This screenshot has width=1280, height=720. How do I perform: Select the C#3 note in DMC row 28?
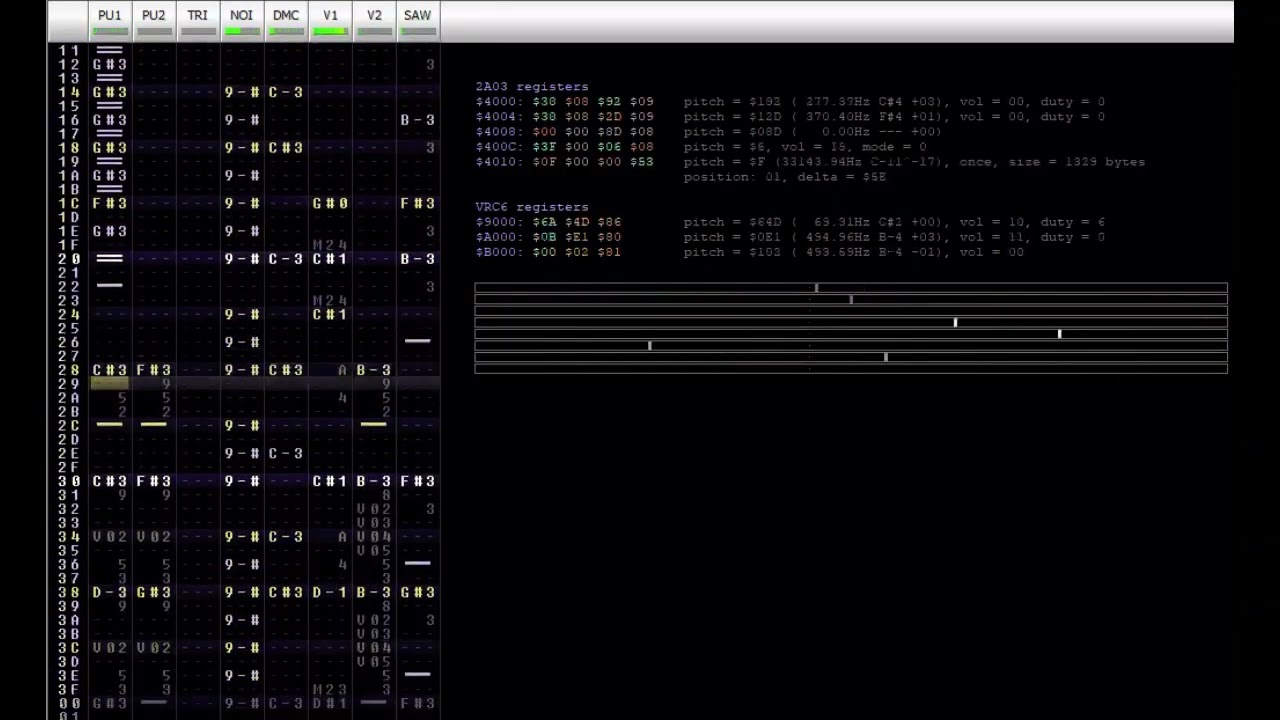coord(286,370)
